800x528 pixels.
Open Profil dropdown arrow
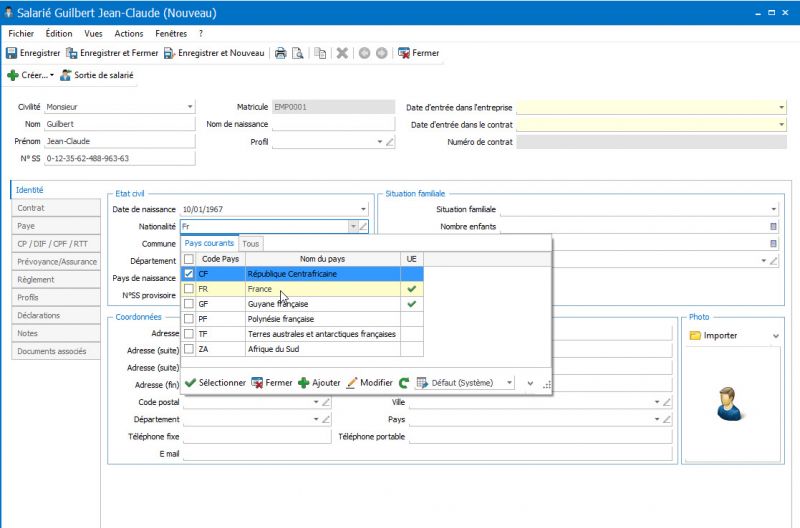[x=380, y=142]
